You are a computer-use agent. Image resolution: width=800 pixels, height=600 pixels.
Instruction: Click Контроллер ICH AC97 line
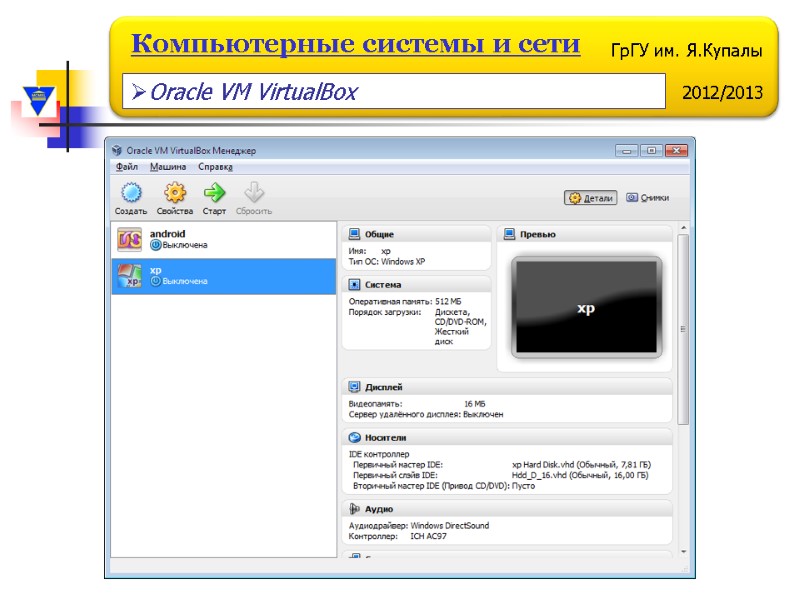coord(397,536)
